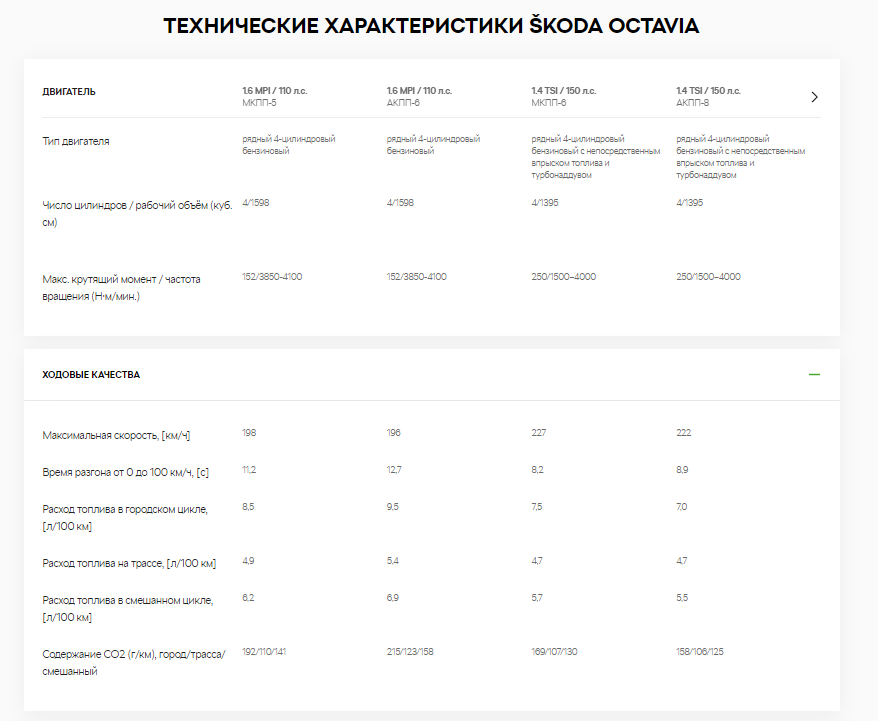Click max speed value 196
The width and height of the screenshot is (878, 721).
[x=394, y=433]
